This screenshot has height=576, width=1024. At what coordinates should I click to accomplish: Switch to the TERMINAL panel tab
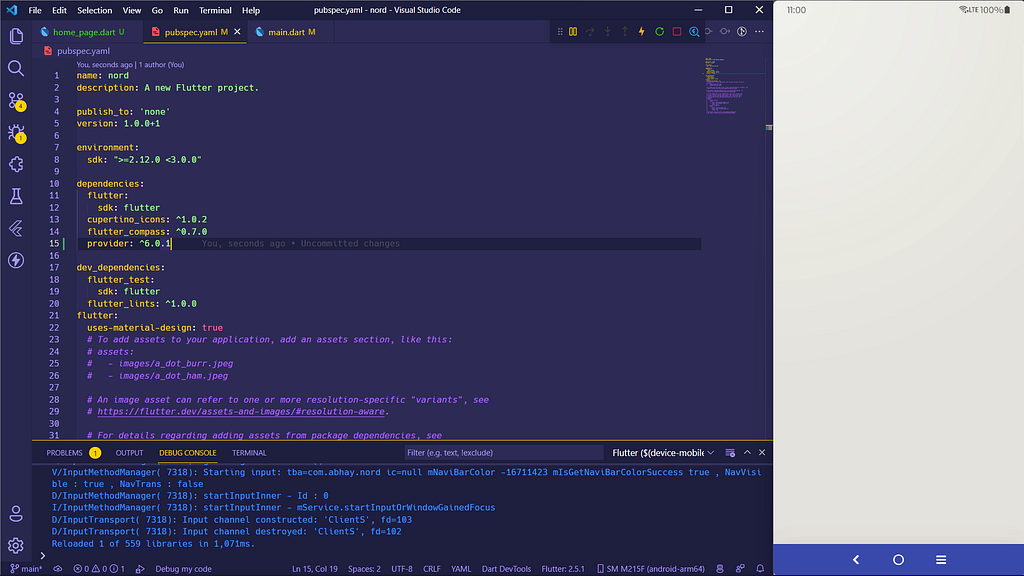pyautogui.click(x=249, y=453)
